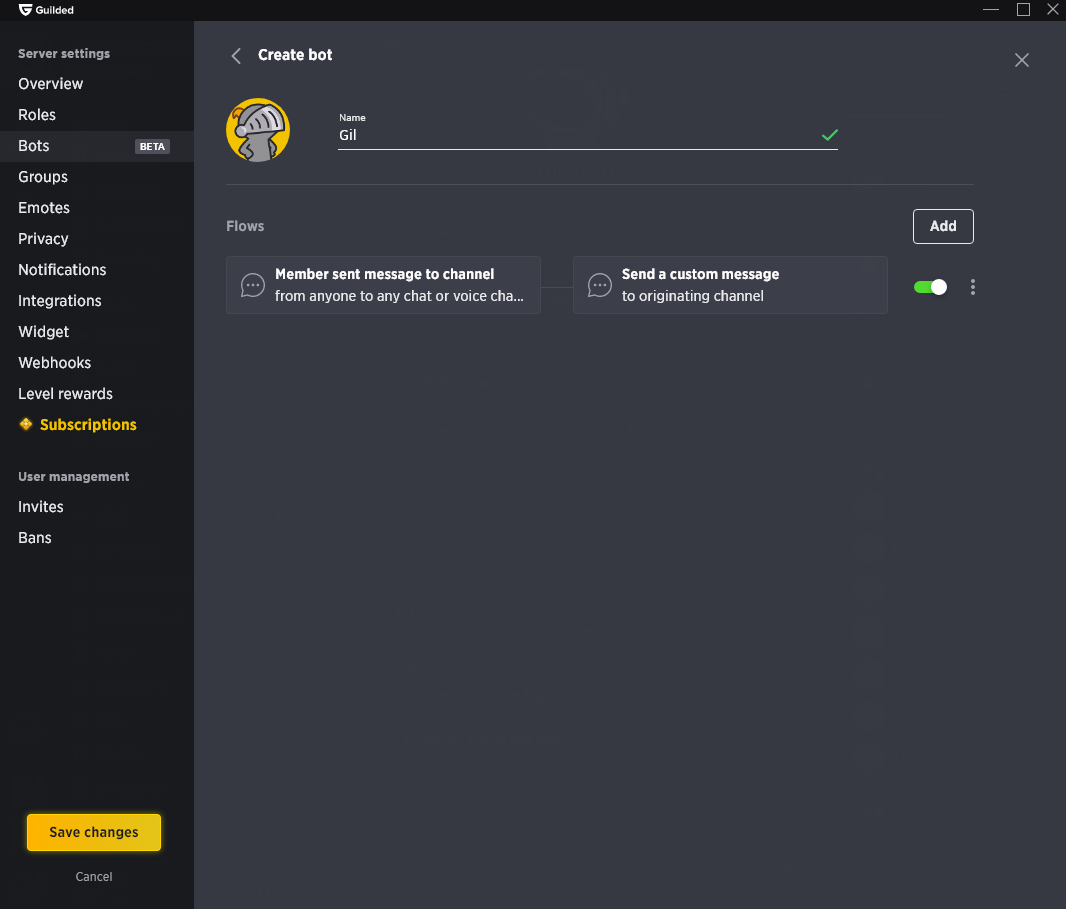This screenshot has width=1066, height=909.
Task: Minimize the Guilded window
Action: (991, 10)
